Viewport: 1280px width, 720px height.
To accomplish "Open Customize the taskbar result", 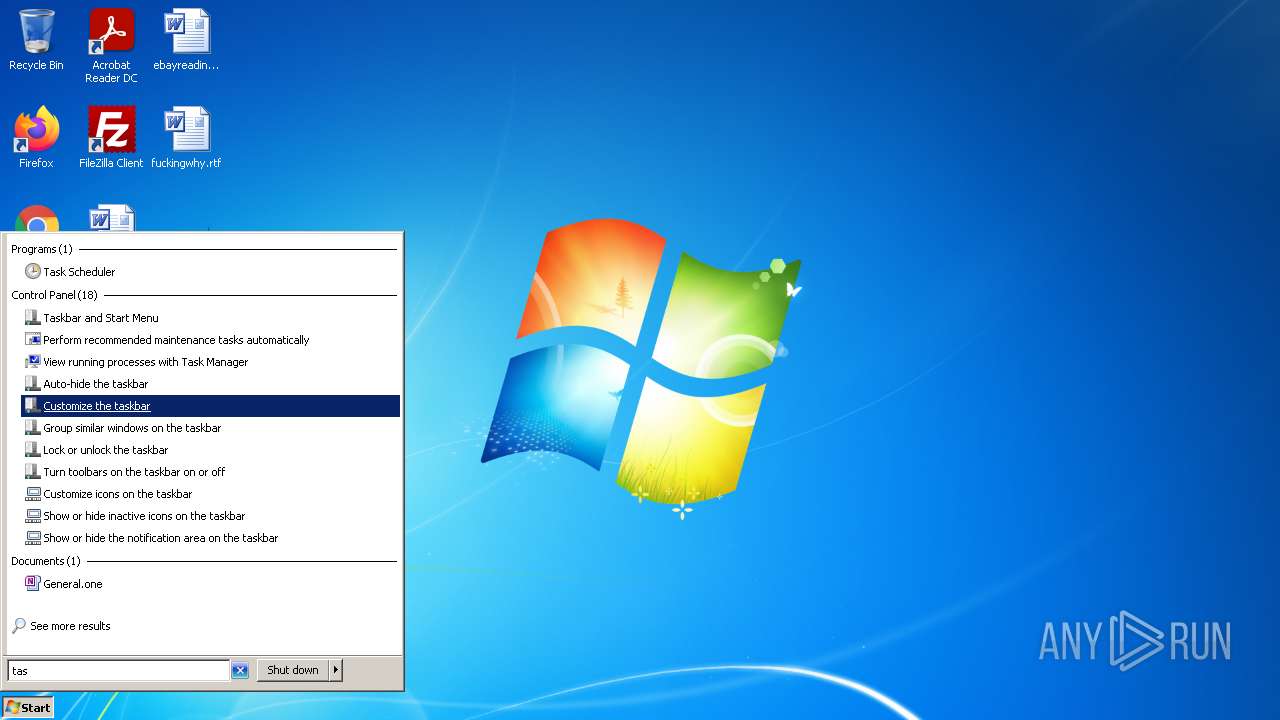I will pos(210,406).
